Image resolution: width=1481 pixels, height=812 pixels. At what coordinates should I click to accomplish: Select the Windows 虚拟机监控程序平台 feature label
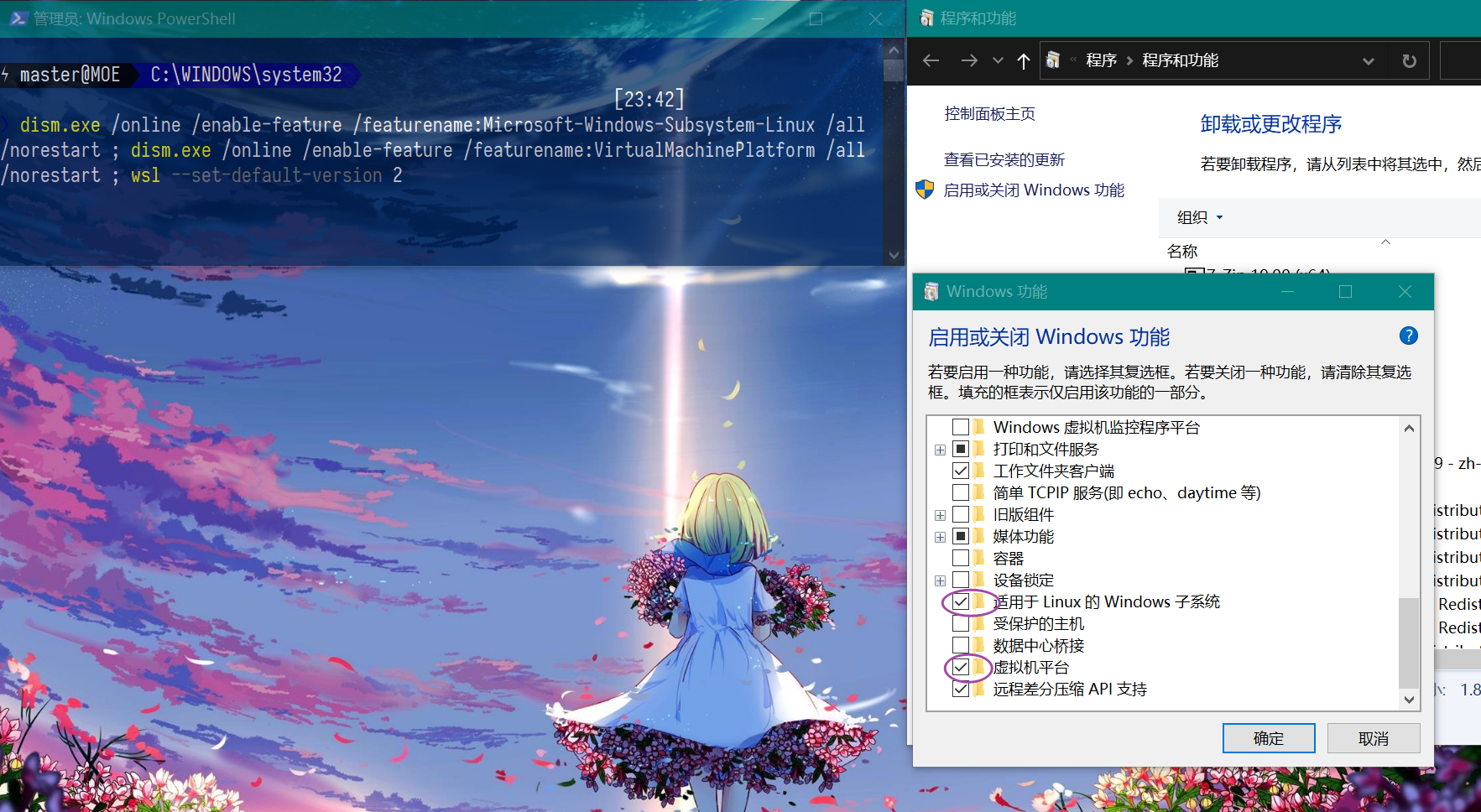pyautogui.click(x=1096, y=427)
